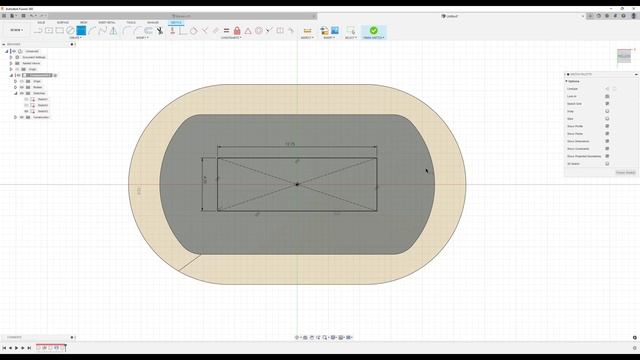Jump timeline to the end
The image size is (640, 360).
point(29,348)
